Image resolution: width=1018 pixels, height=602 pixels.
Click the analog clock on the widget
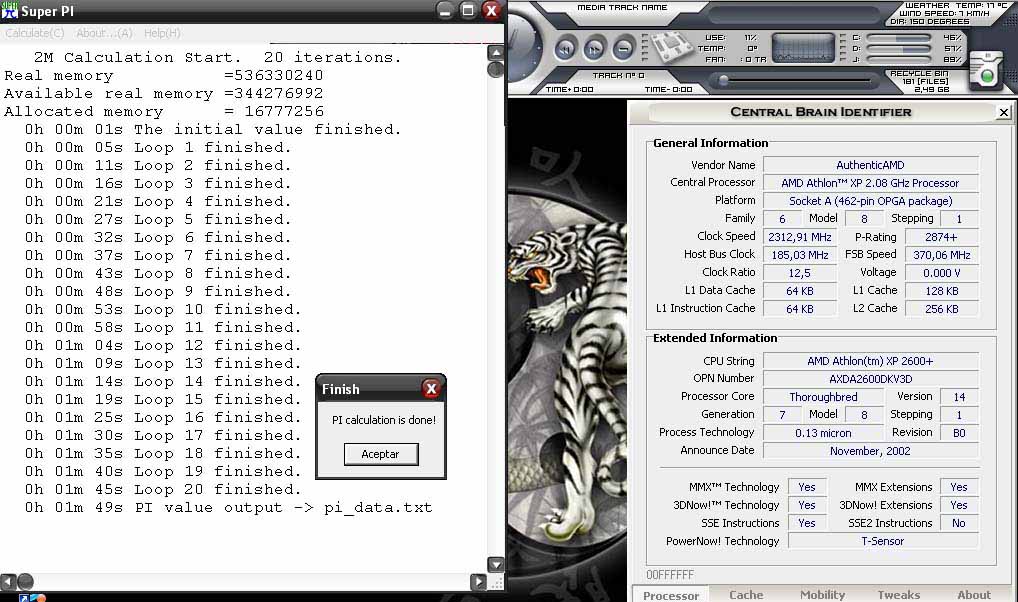(523, 45)
